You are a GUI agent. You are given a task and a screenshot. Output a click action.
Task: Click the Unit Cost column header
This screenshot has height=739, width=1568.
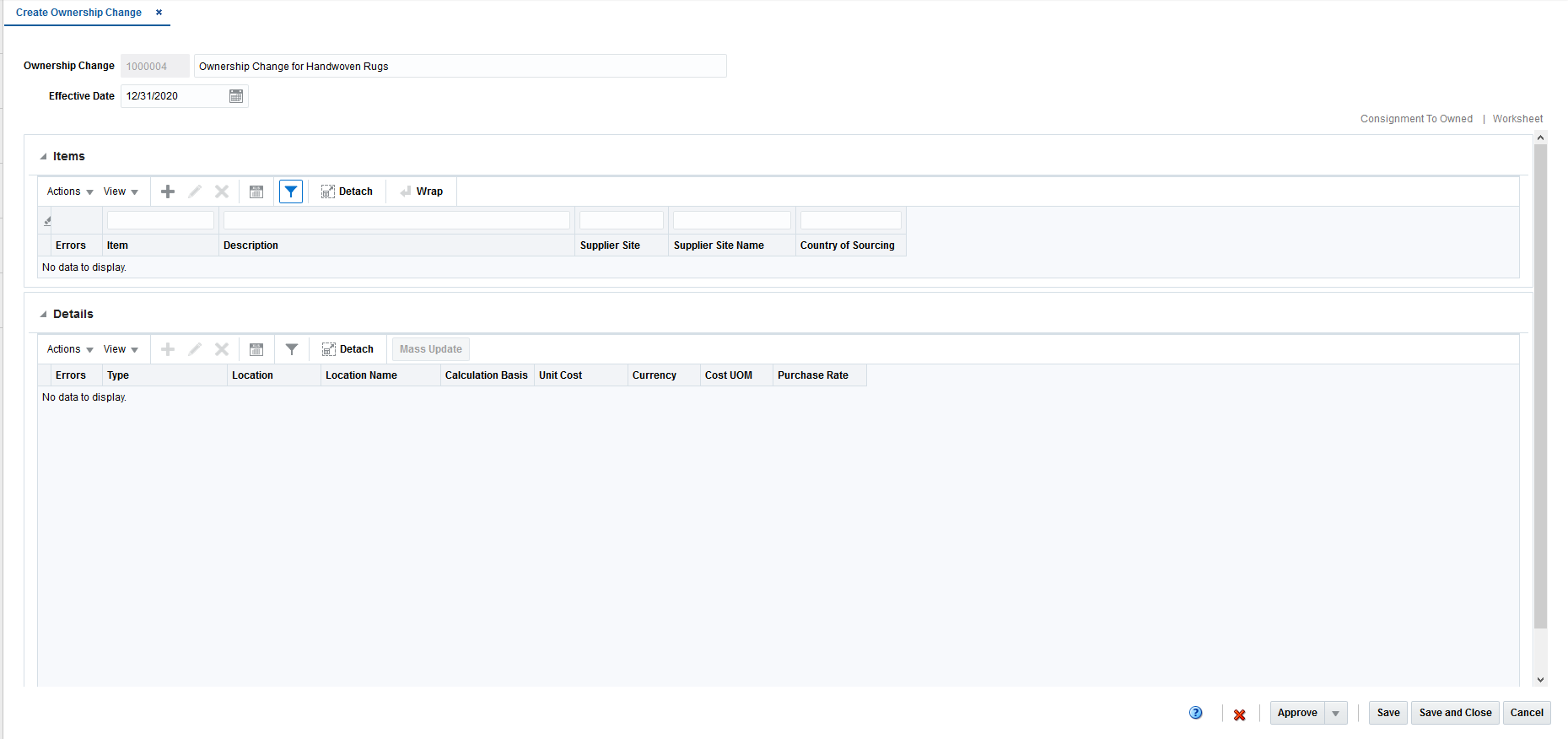[581, 375]
